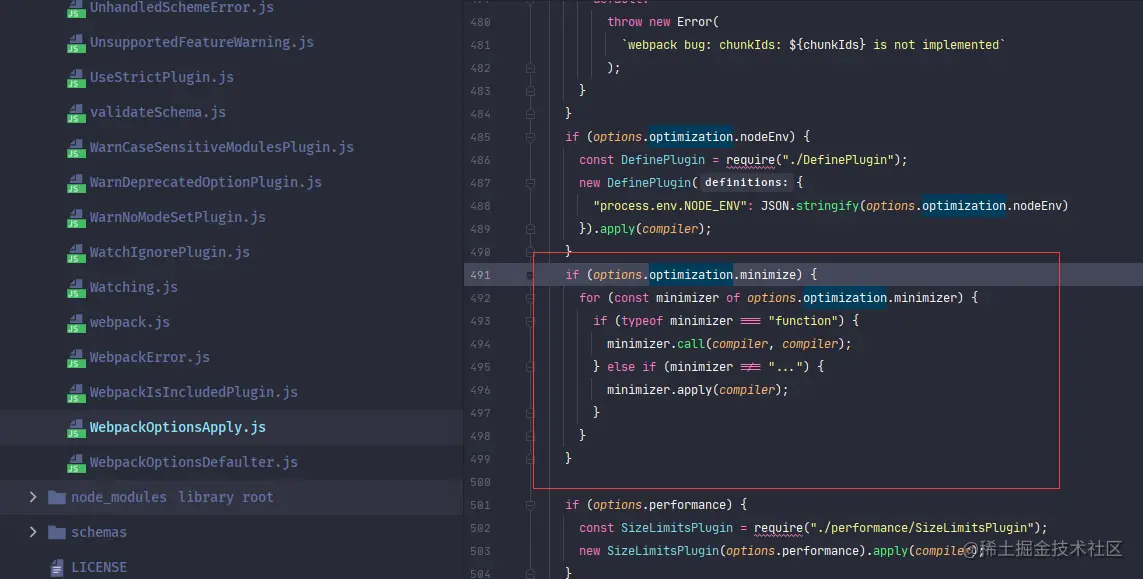The width and height of the screenshot is (1143, 579).
Task: Click JS icon beside WarnCaseSensitiveModulesPlugin.js
Action: click(x=76, y=148)
